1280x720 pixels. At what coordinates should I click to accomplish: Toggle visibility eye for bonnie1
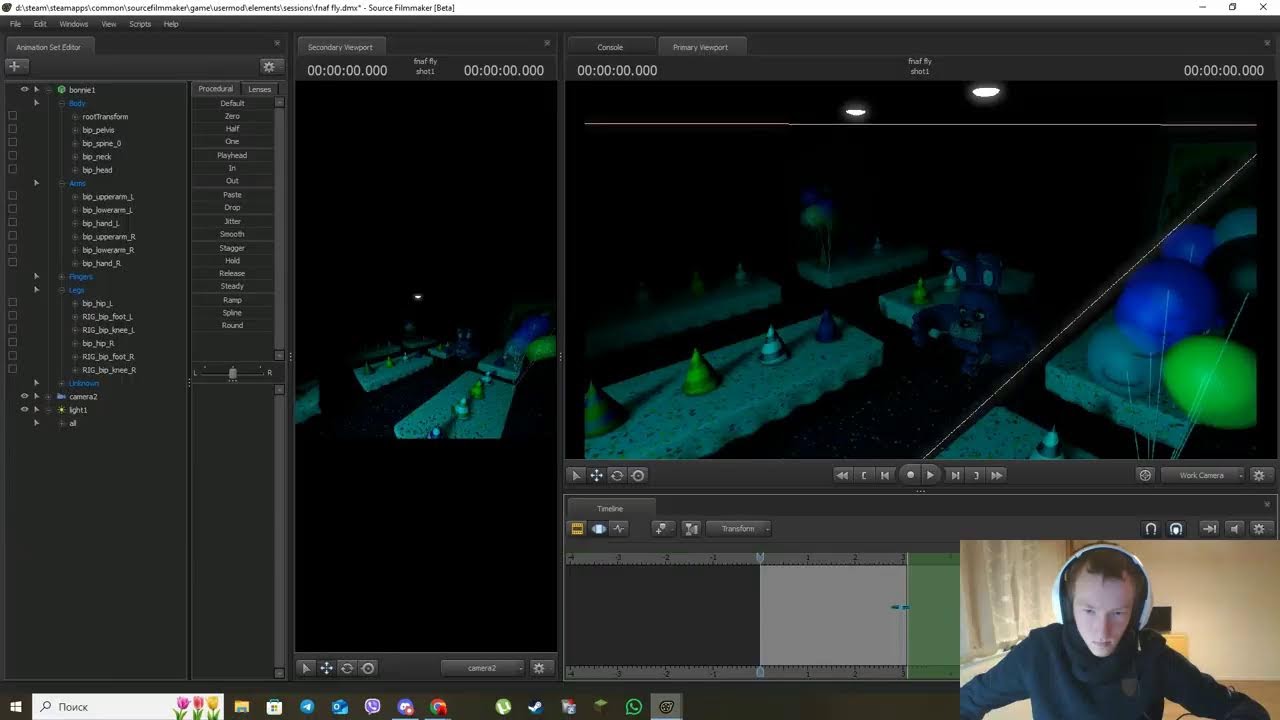pyautogui.click(x=25, y=89)
